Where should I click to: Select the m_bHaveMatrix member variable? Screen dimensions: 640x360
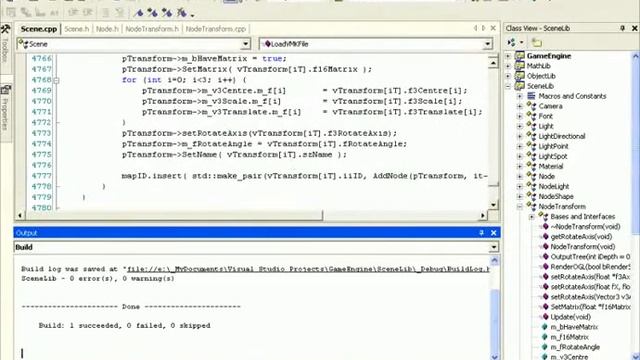pyautogui.click(x=574, y=327)
